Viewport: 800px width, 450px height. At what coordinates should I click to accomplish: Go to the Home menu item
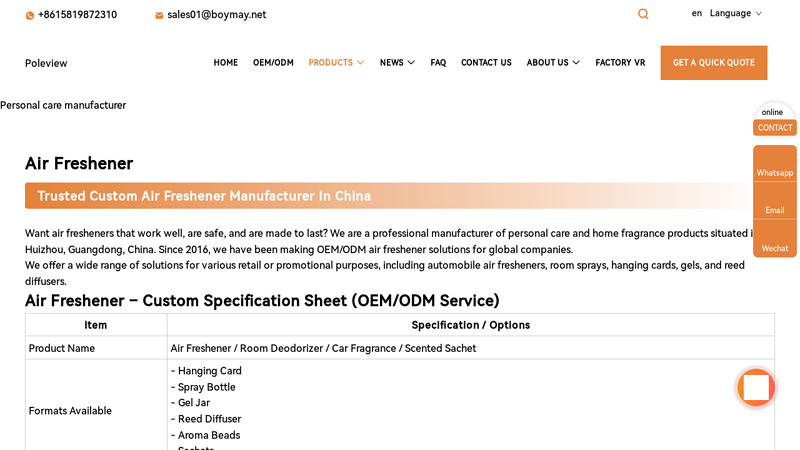coord(226,62)
